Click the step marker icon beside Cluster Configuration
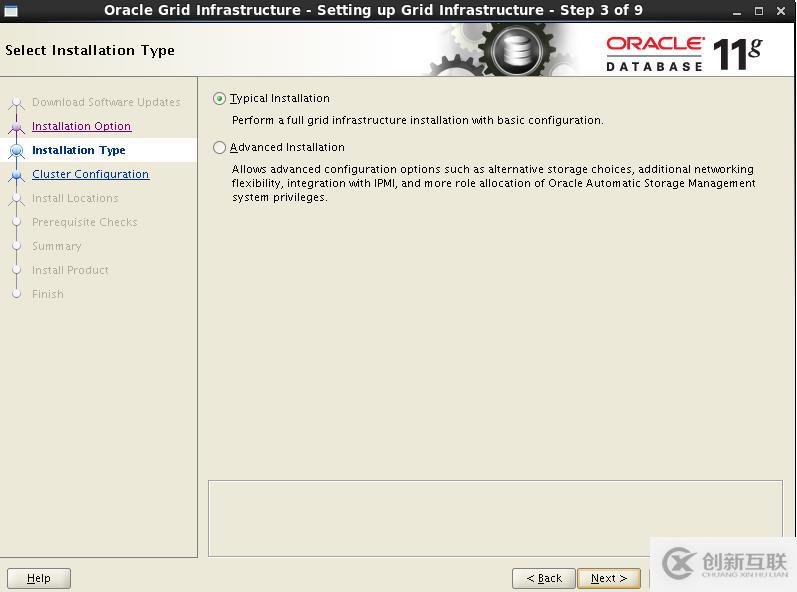Image resolution: width=797 pixels, height=592 pixels. (x=17, y=175)
